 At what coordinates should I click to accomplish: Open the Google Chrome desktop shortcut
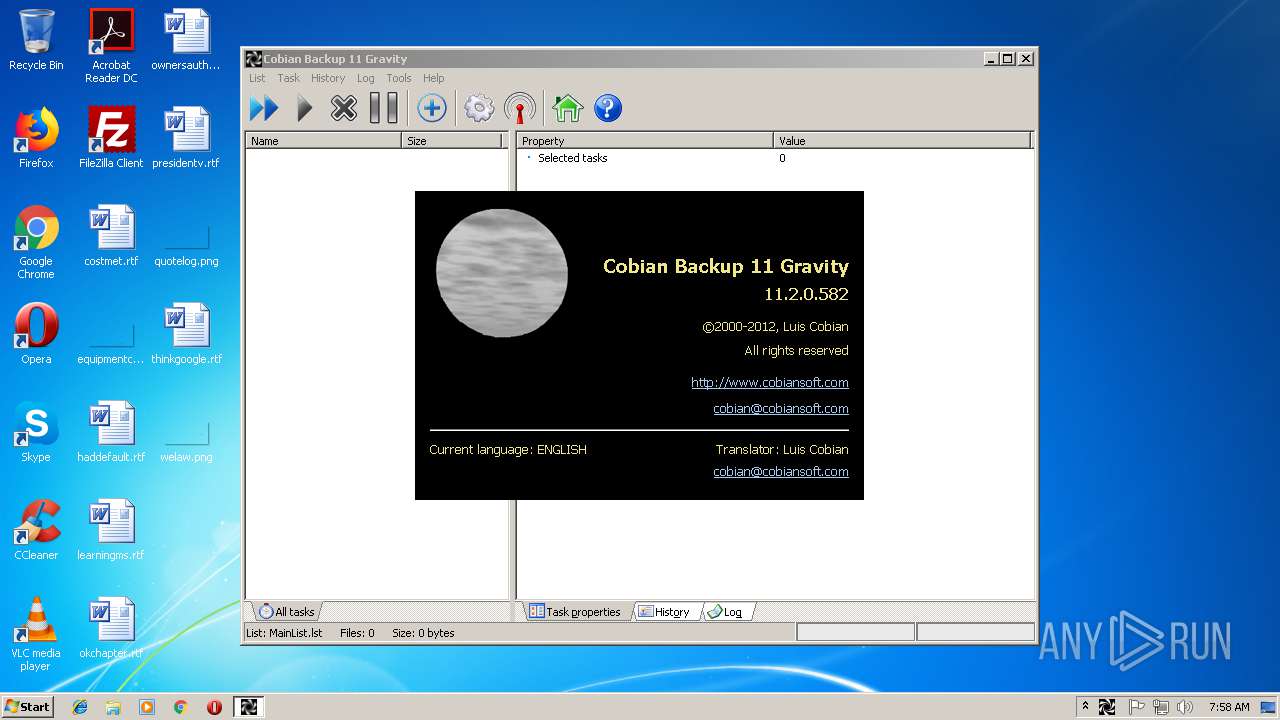(x=36, y=242)
